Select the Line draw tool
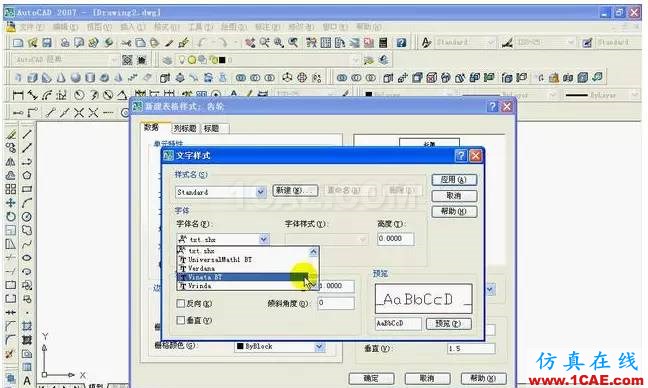648x388 pixels. pyautogui.click(x=27, y=134)
